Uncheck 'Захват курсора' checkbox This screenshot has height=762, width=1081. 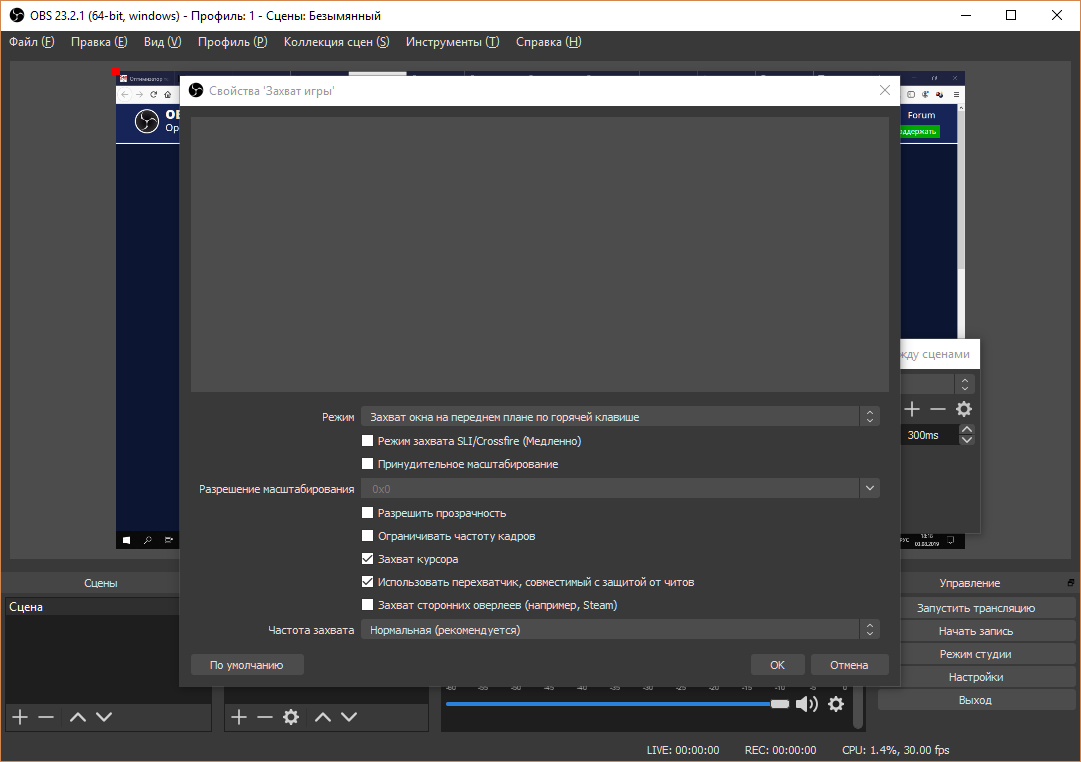tap(367, 559)
